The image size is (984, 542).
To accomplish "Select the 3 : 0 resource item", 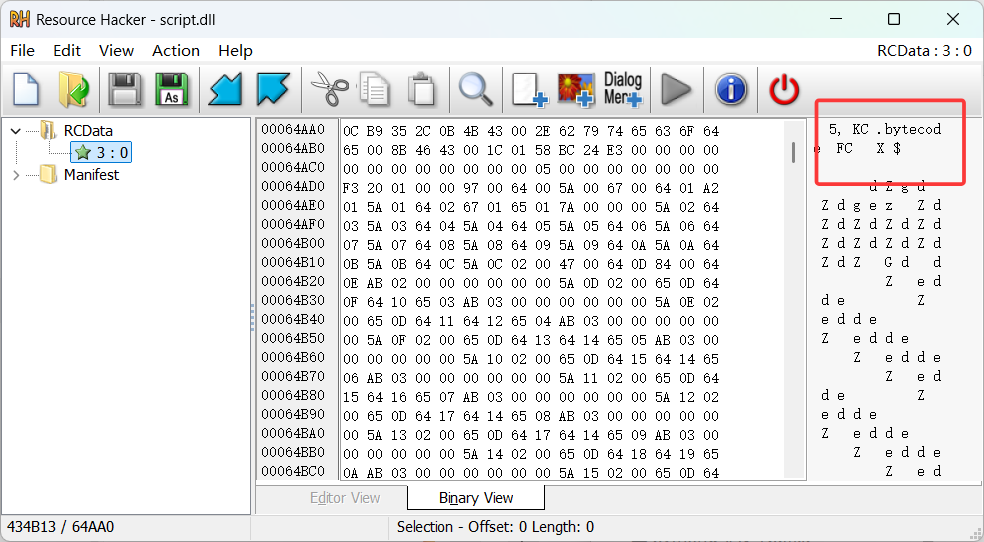I will (101, 152).
